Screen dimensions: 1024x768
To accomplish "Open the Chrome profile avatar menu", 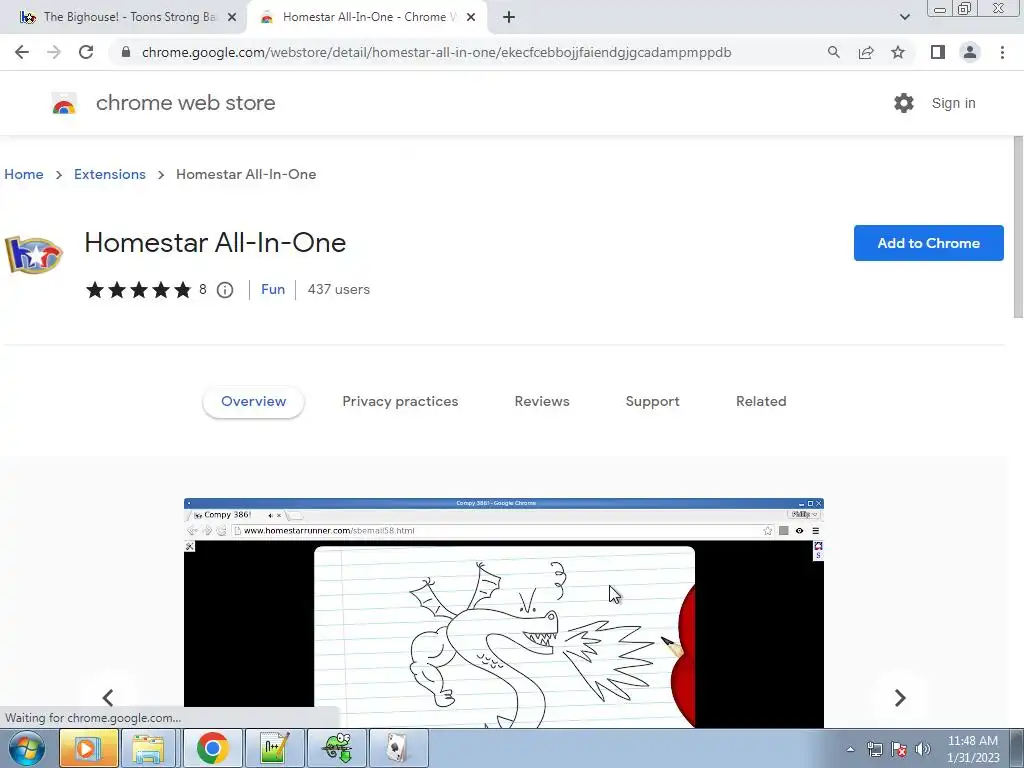I will coord(970,52).
